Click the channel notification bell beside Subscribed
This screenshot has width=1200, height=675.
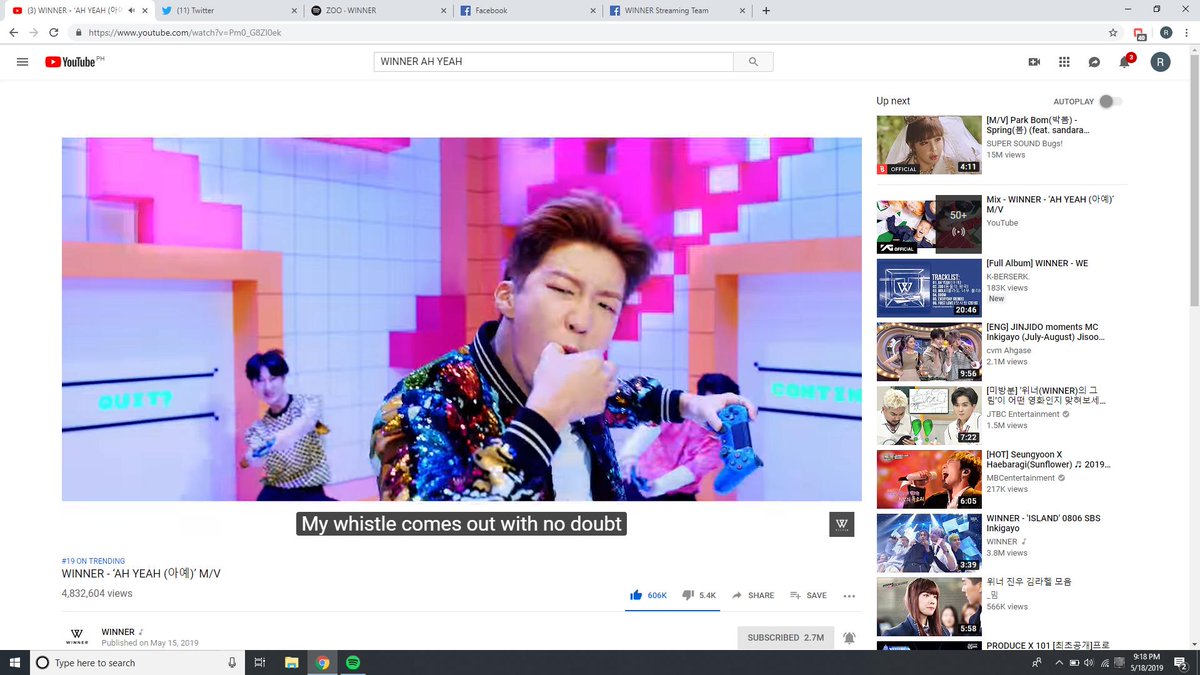coord(849,637)
